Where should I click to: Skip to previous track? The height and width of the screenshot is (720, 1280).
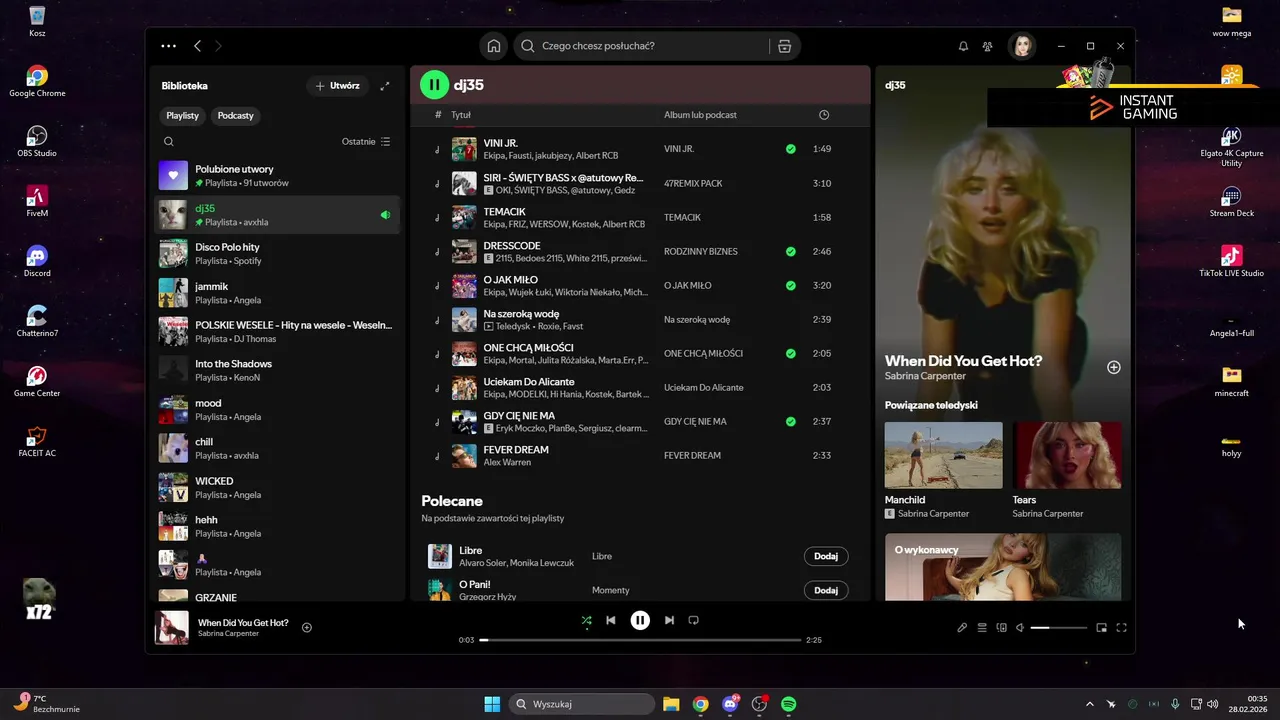point(611,620)
